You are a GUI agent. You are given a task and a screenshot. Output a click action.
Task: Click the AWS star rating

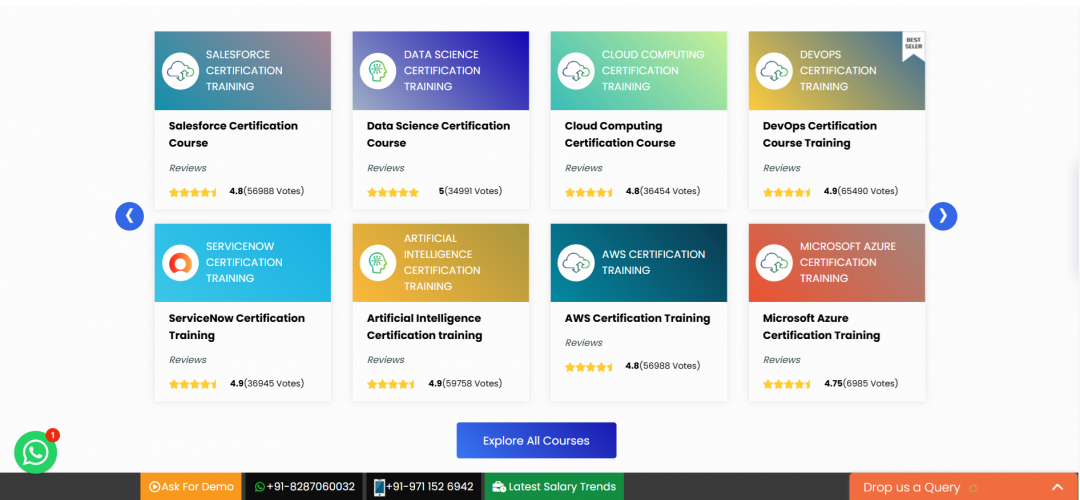pos(589,367)
